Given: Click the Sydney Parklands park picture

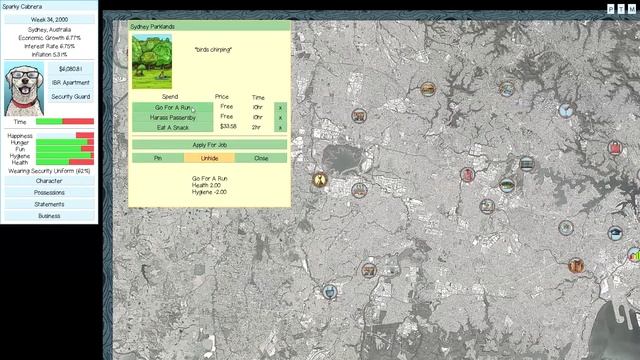Looking at the screenshot, I should click(x=152, y=62).
